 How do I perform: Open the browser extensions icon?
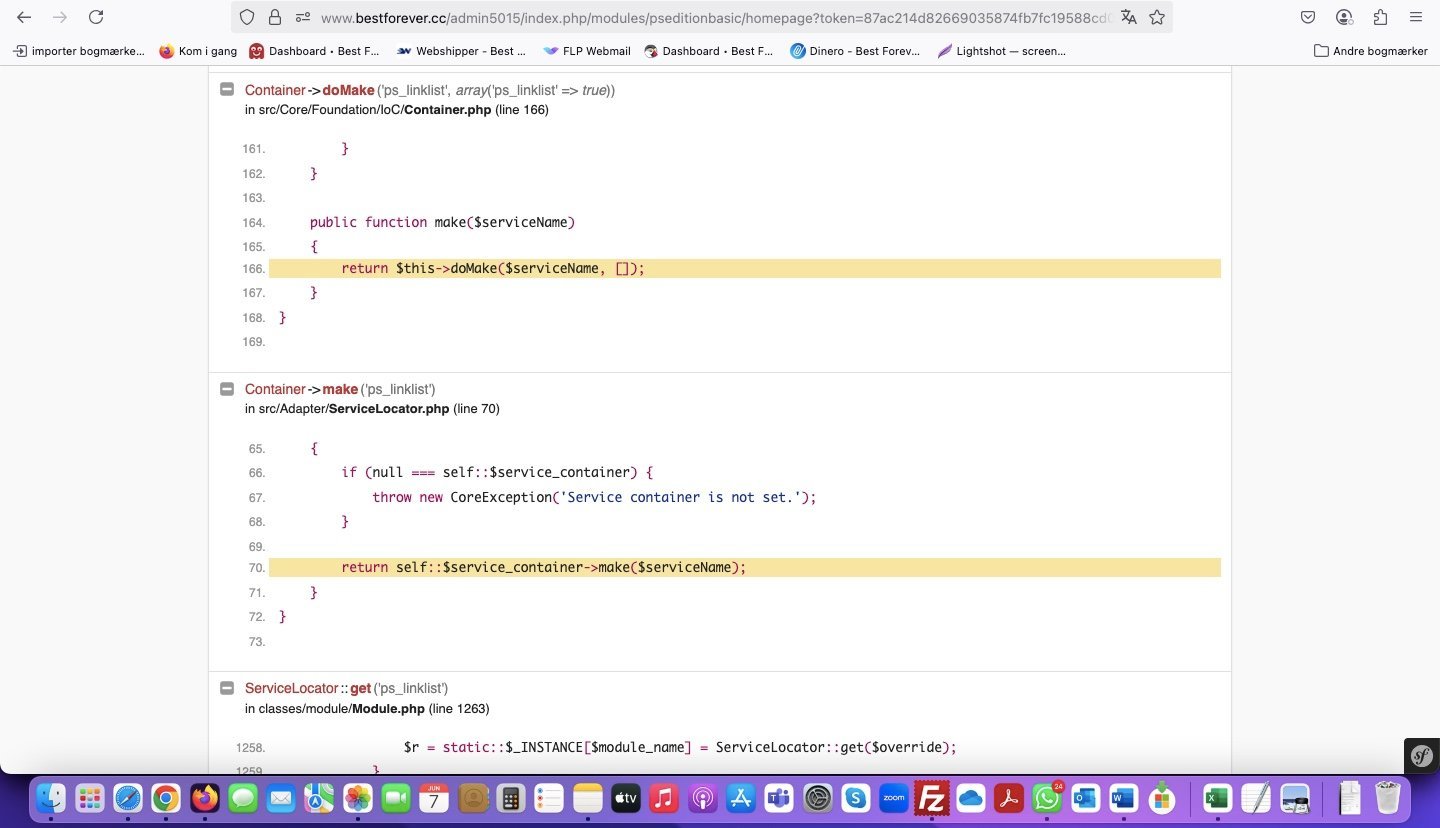point(1380,17)
